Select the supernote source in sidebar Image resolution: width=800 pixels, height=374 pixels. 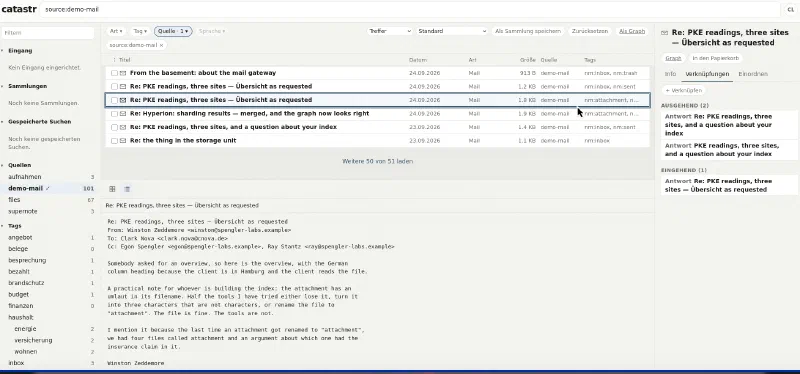pyautogui.click(x=49, y=211)
